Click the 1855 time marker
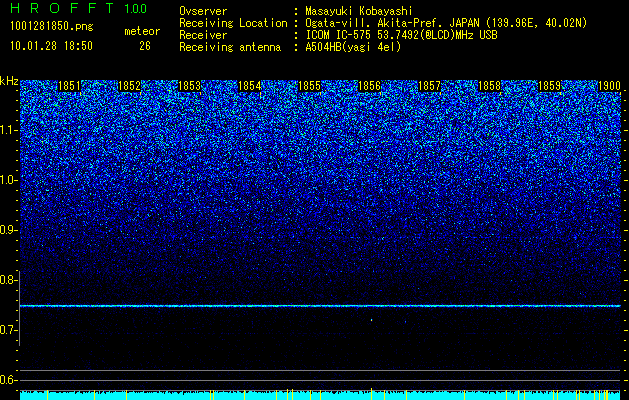 click(x=310, y=86)
